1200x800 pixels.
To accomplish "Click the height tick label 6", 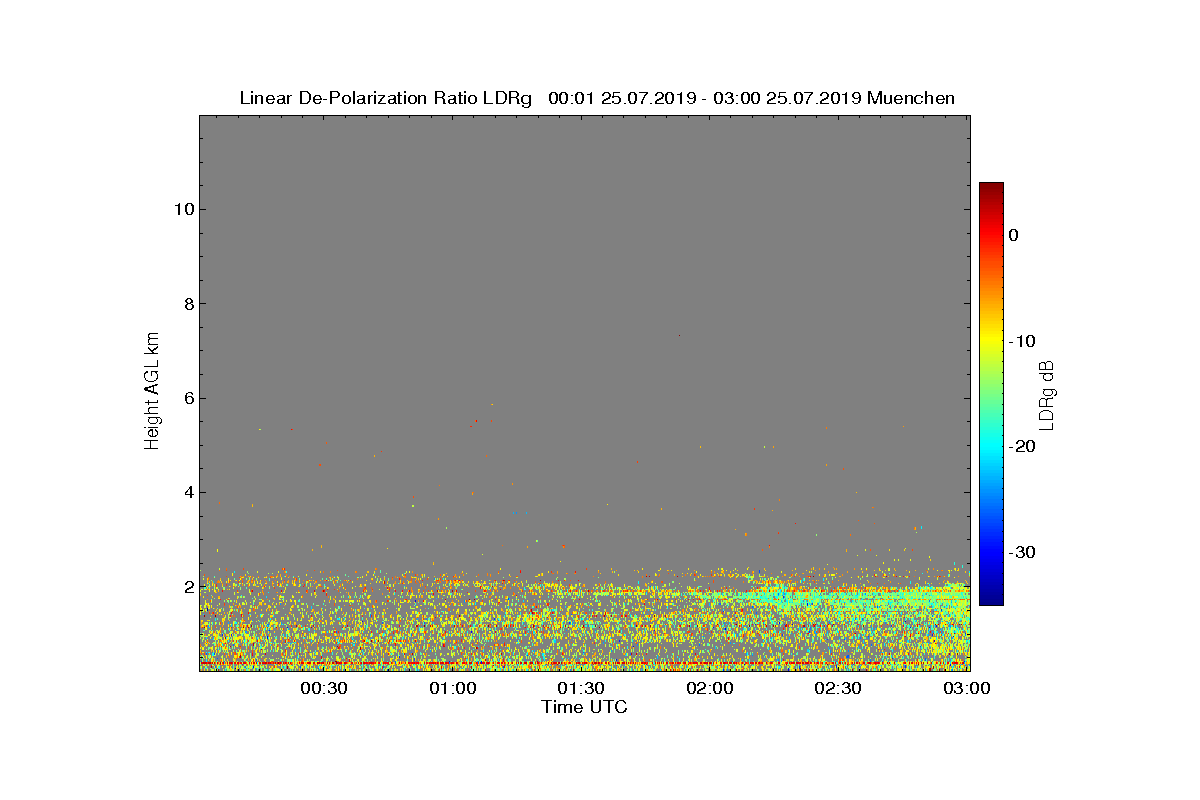I will click(187, 398).
